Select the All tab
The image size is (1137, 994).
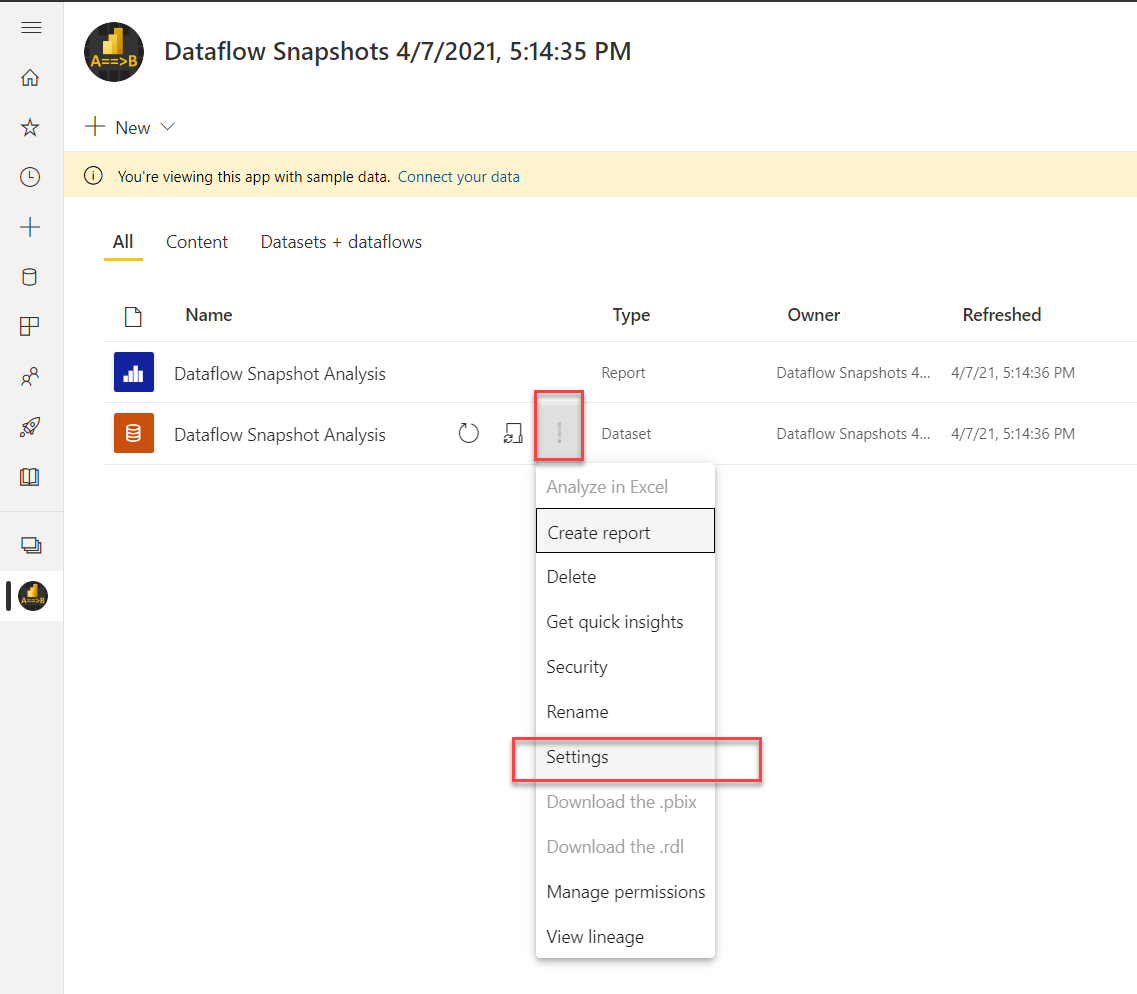tap(123, 242)
